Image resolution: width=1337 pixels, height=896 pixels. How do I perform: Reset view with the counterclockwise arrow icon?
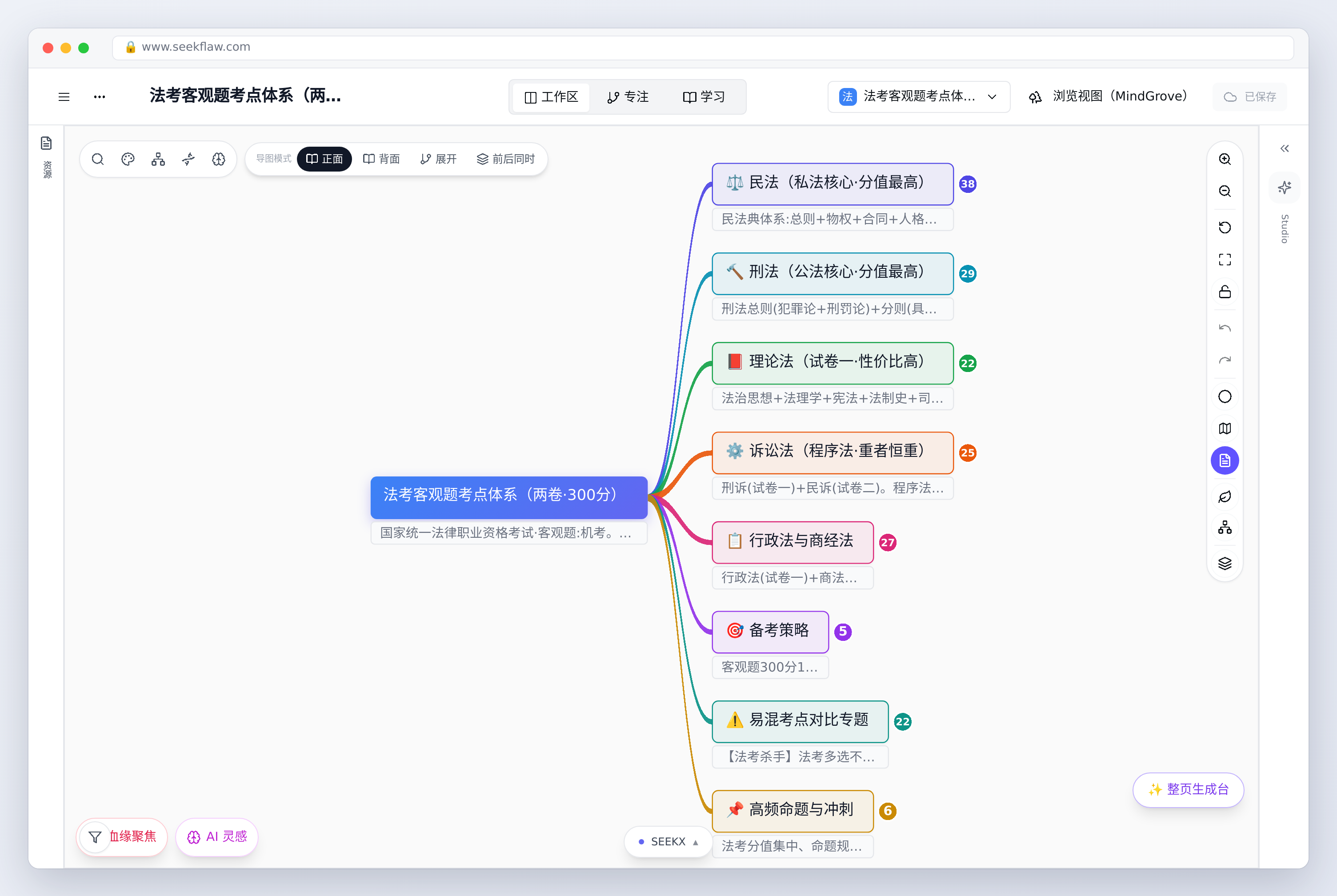1225,228
